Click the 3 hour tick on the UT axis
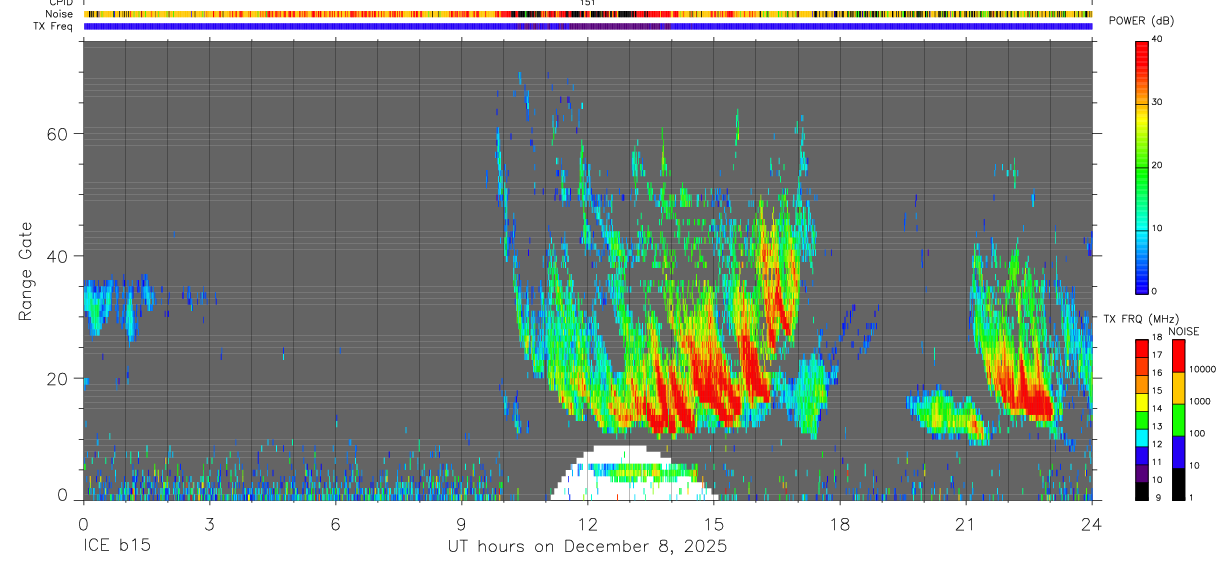Viewport: 1228px width, 567px height. coord(210,523)
